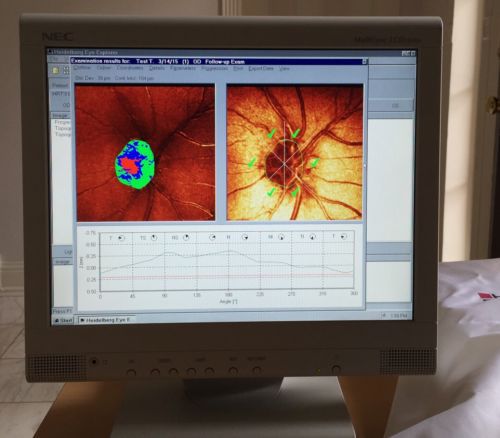Open the Export Data menu
Viewport: 500px width, 438px height.
[261, 68]
